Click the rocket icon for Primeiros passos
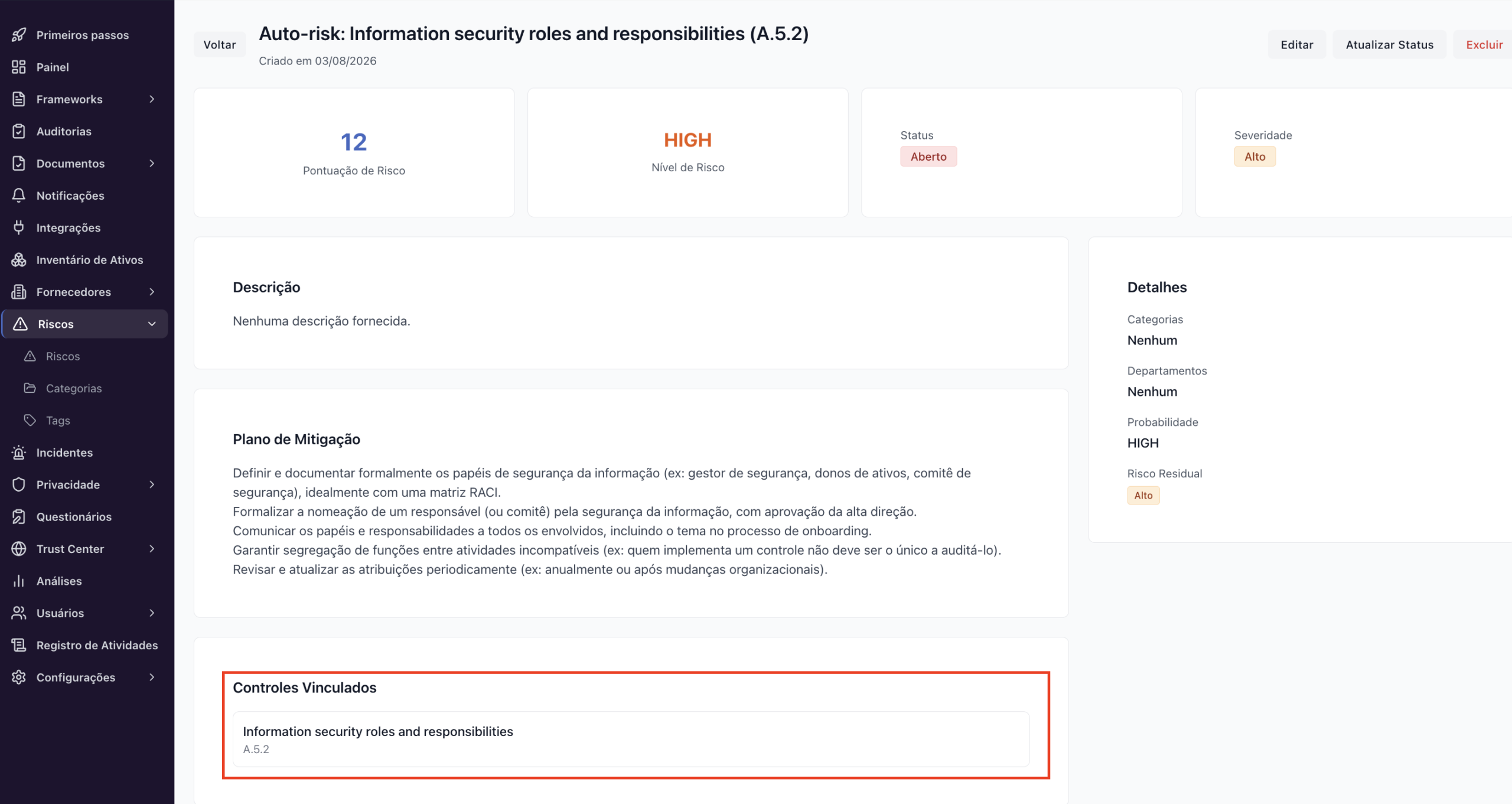The height and width of the screenshot is (804, 1512). (19, 35)
